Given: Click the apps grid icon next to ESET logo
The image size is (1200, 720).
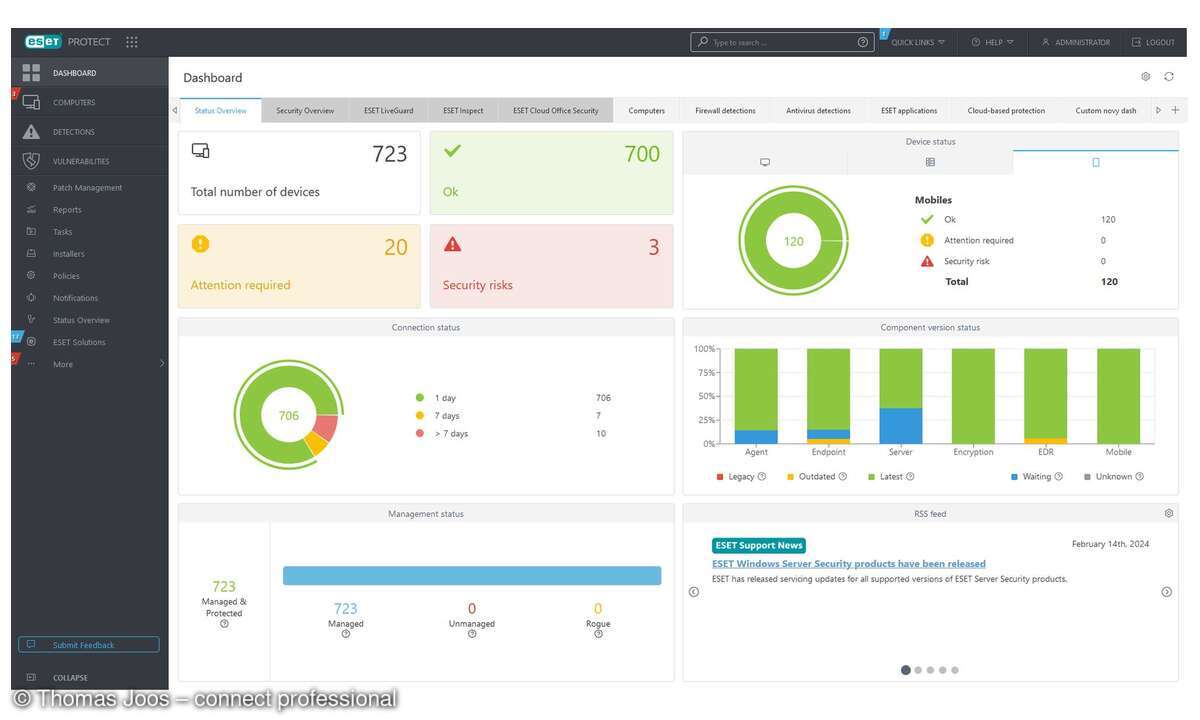Looking at the screenshot, I should (131, 41).
